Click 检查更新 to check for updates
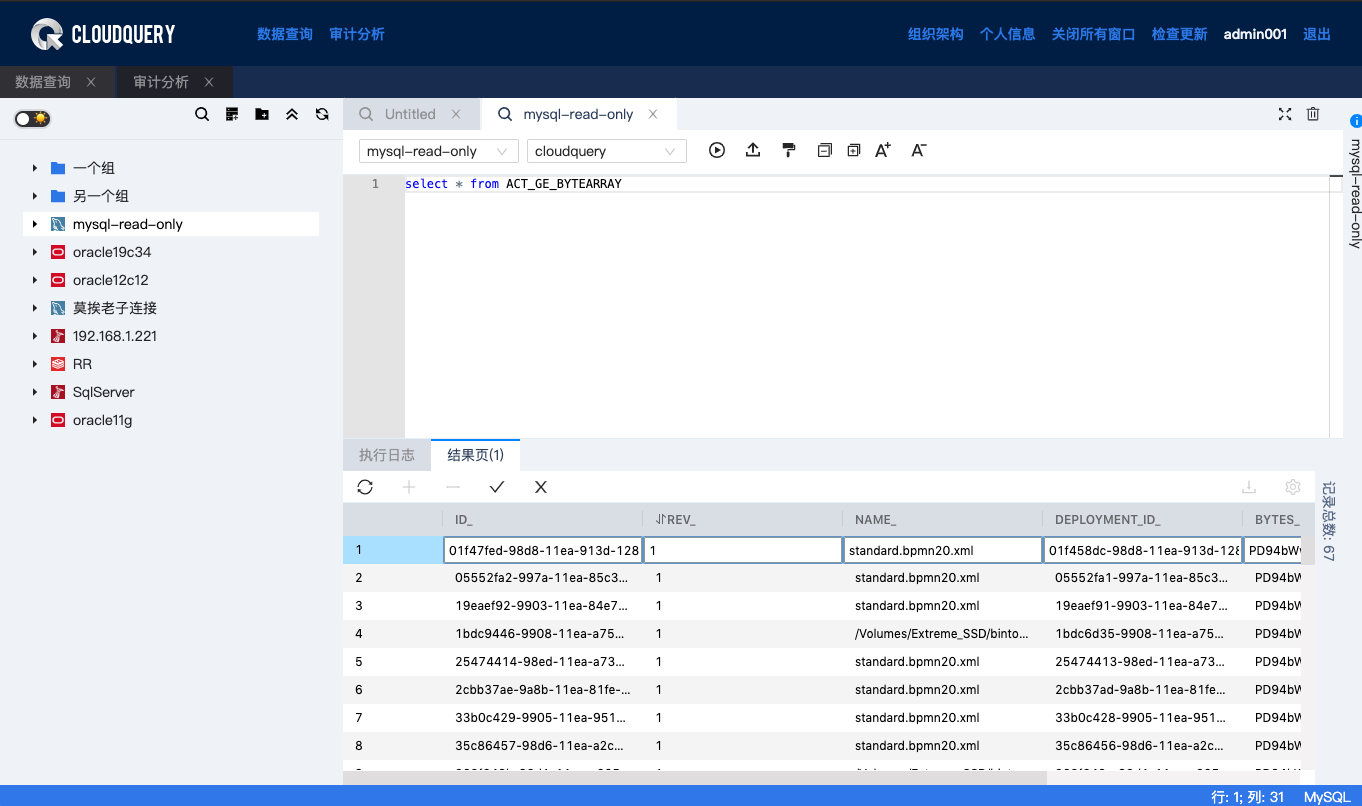Image resolution: width=1362 pixels, height=806 pixels. click(1179, 33)
